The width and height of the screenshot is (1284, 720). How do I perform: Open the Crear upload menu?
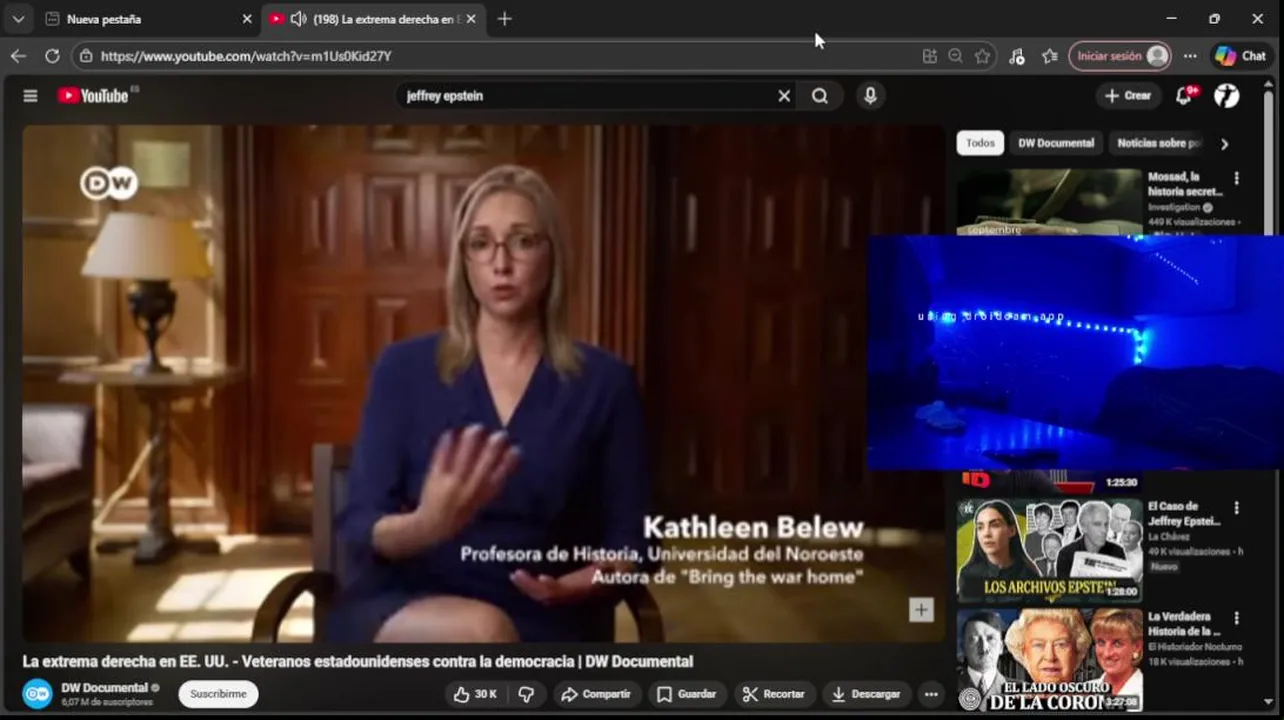[1128, 96]
